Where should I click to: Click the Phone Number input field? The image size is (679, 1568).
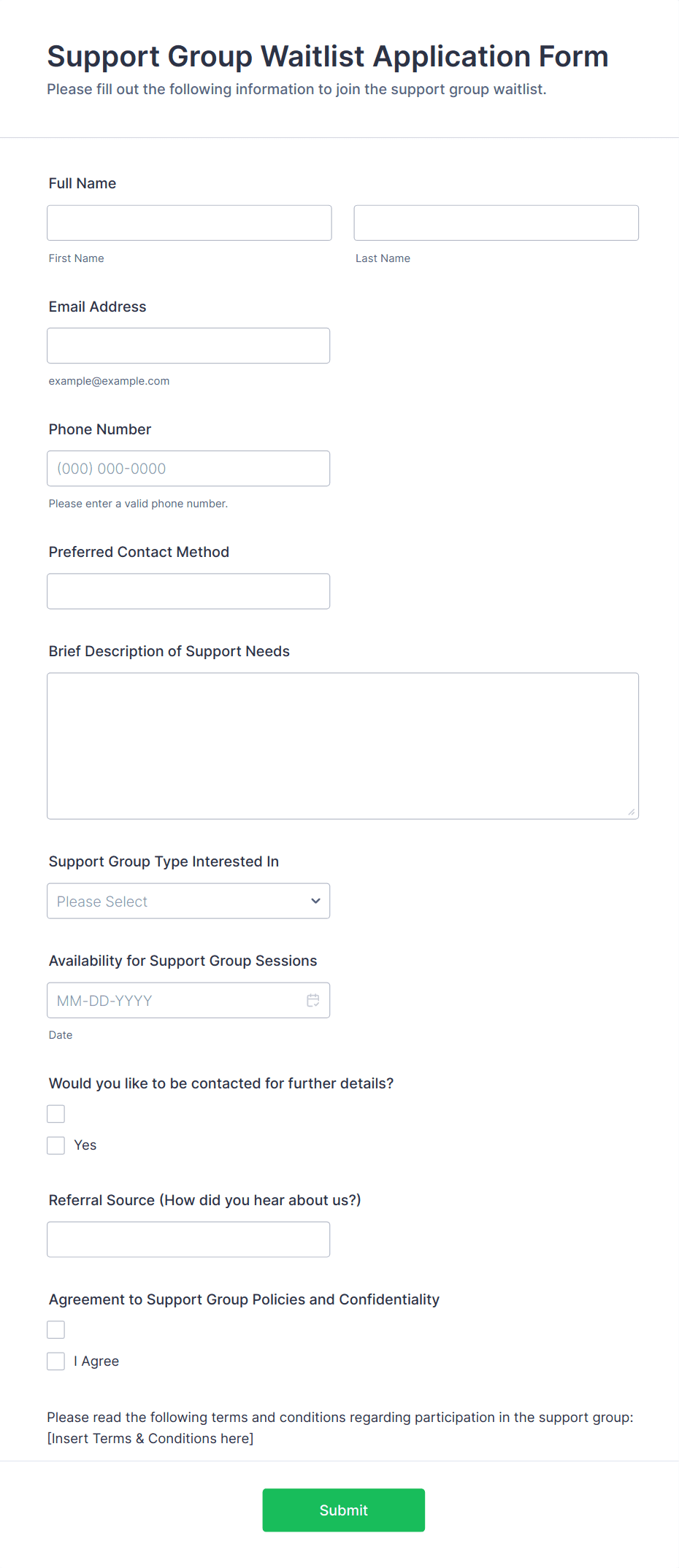coord(188,469)
